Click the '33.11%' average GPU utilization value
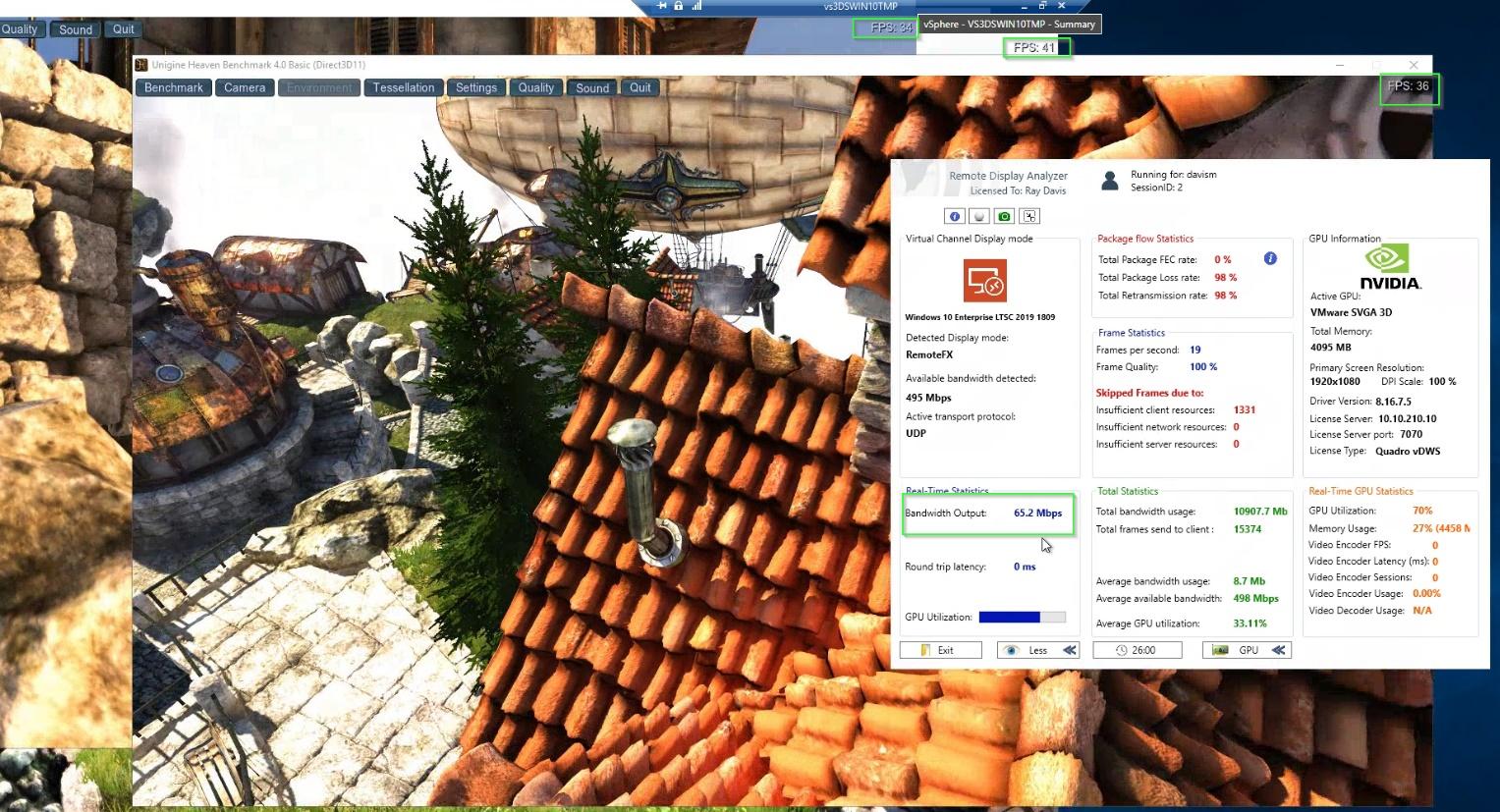The height and width of the screenshot is (812, 1500). tap(1250, 623)
